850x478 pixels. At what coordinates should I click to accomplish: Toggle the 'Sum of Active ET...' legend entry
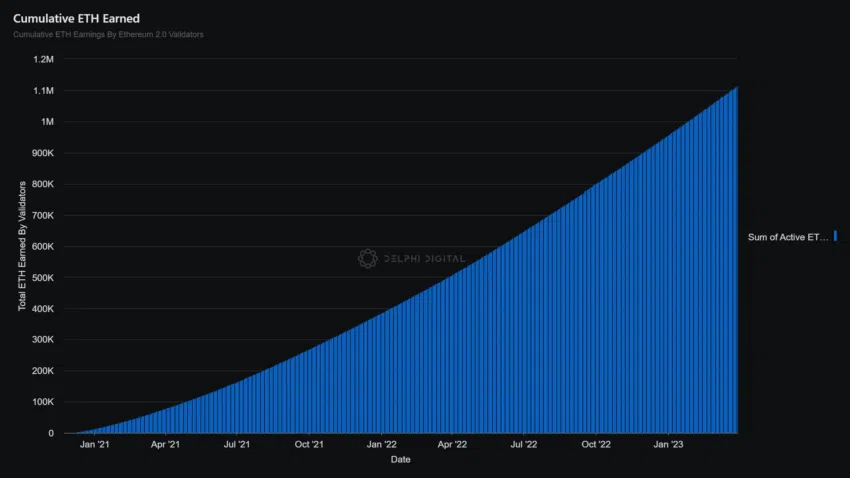click(788, 237)
